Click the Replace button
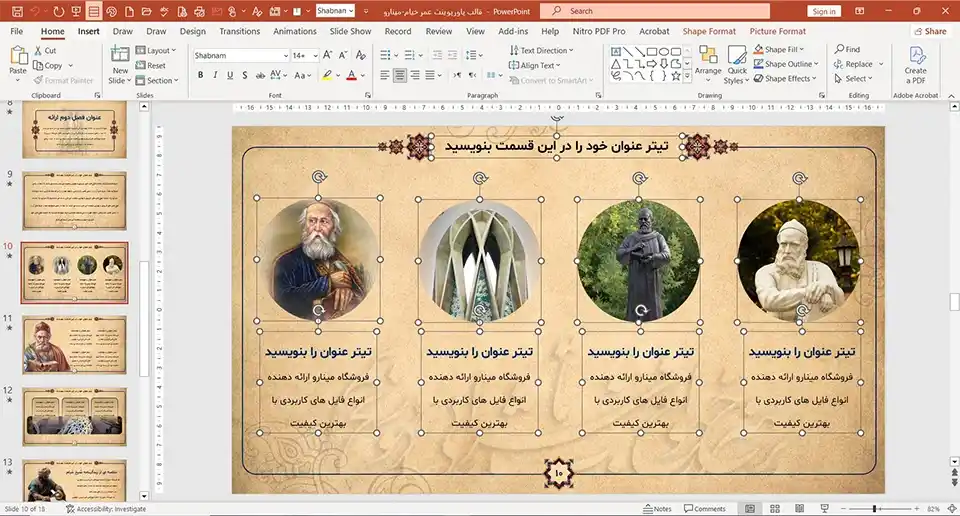 (x=853, y=64)
